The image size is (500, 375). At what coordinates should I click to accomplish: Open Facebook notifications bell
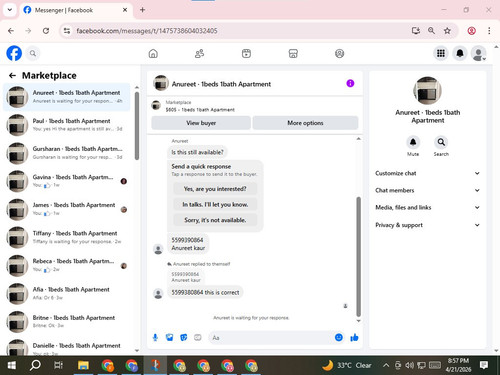coord(460,53)
